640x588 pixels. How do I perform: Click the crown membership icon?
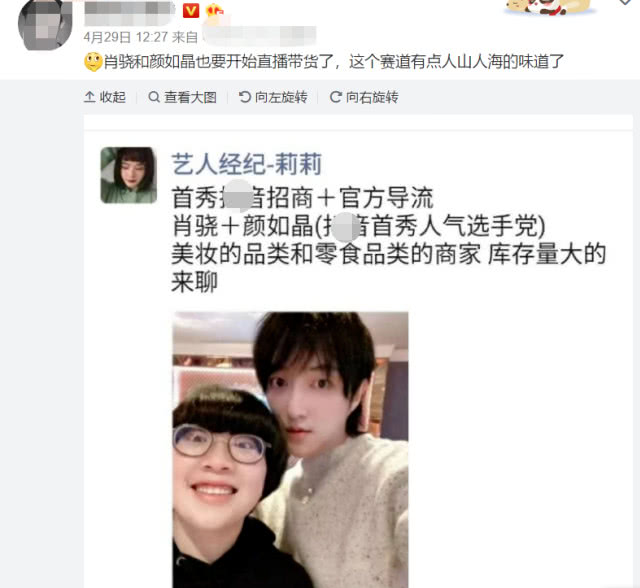(x=215, y=10)
